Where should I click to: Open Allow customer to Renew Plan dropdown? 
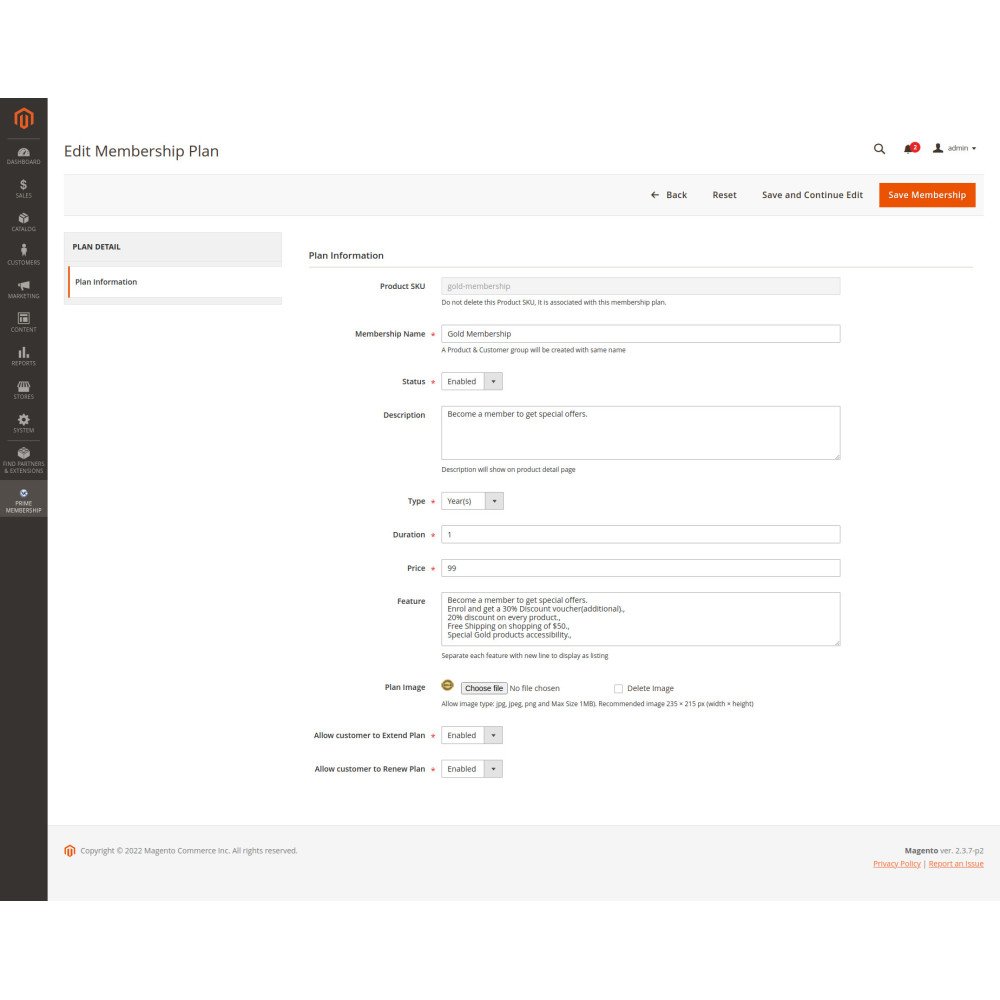click(x=472, y=769)
